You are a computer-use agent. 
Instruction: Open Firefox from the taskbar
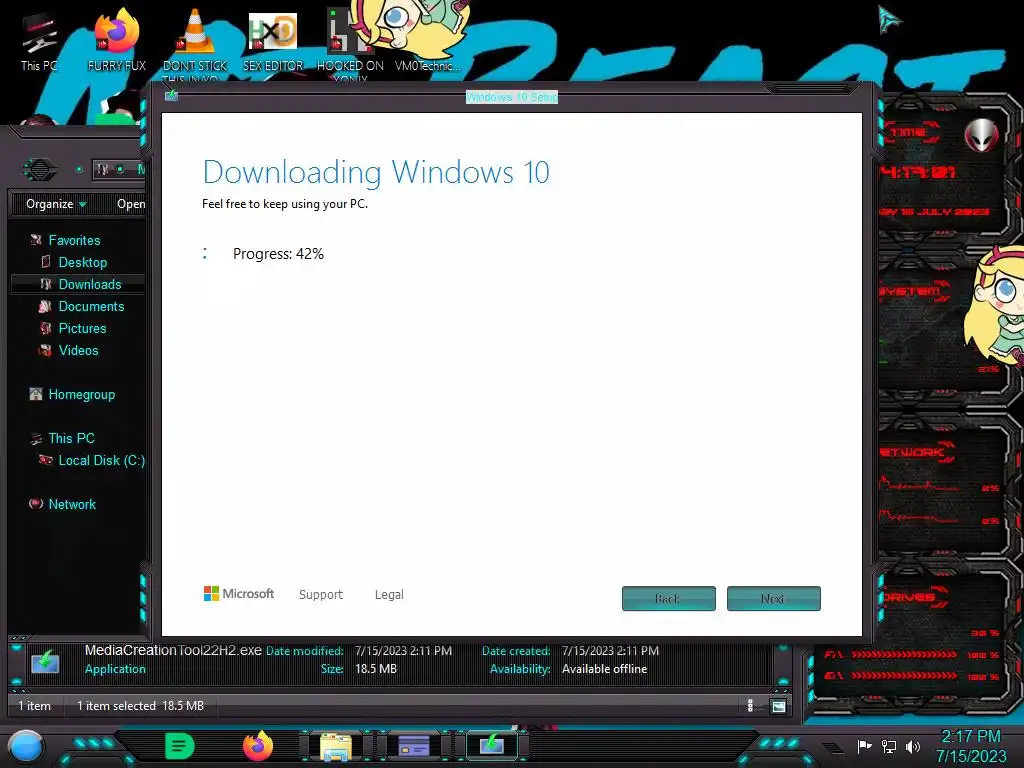click(x=258, y=746)
